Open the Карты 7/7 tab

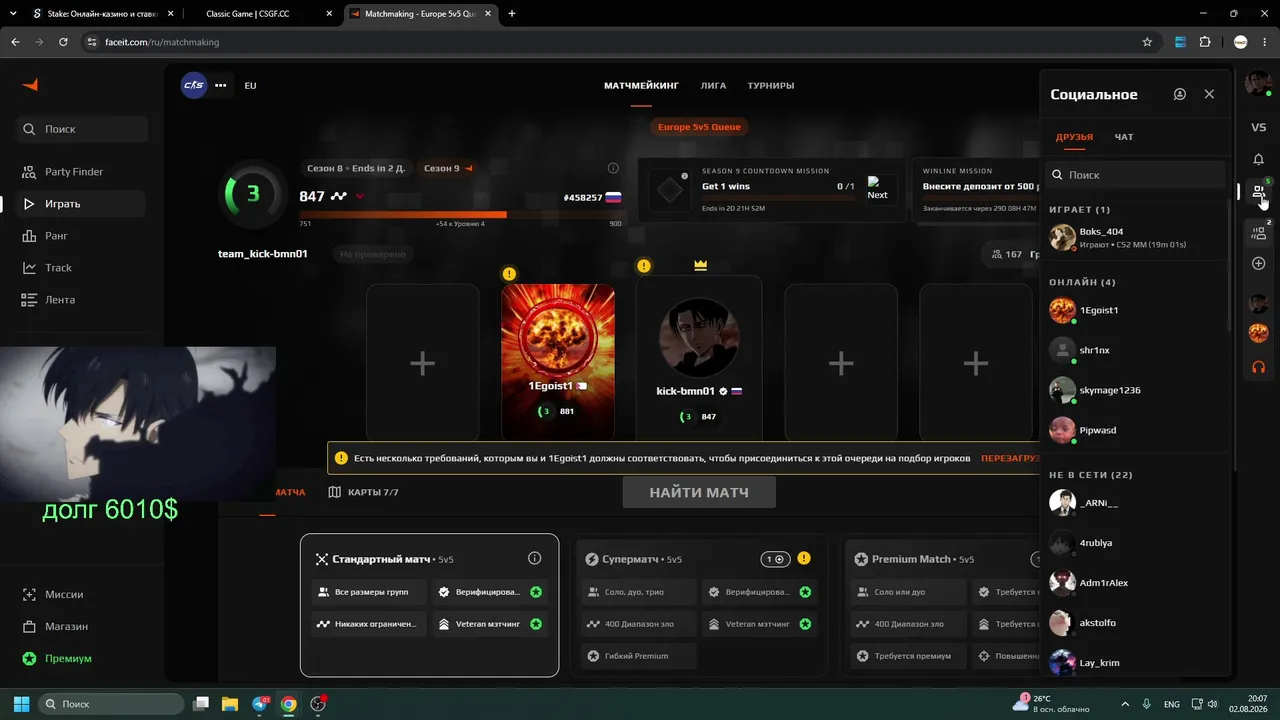(364, 492)
